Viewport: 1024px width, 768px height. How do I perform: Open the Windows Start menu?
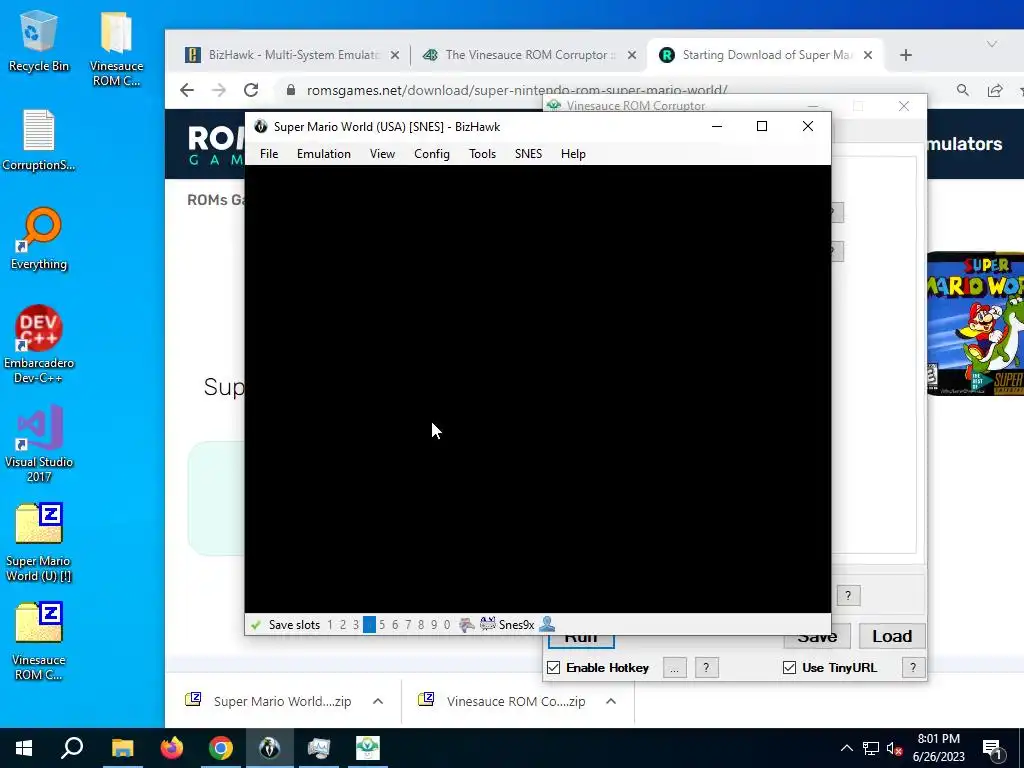(24, 748)
